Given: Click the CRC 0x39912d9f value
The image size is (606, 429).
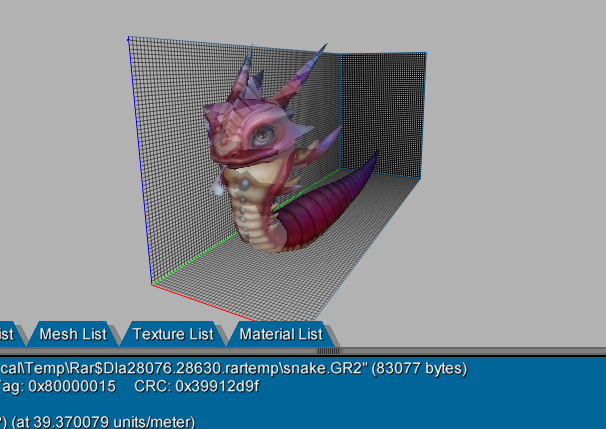Looking at the screenshot, I should (x=197, y=385).
